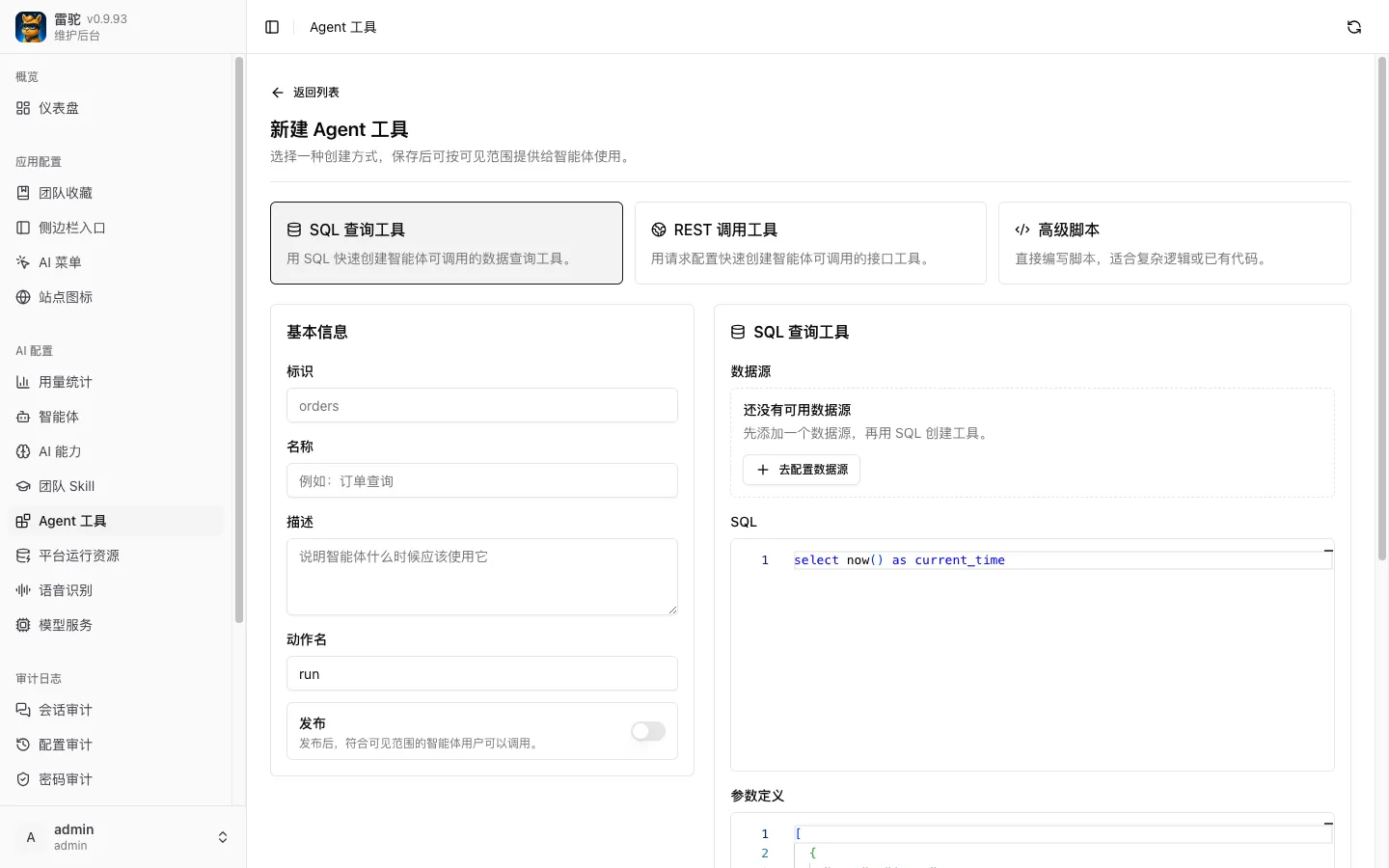Open 智能体 in sidebar

click(x=116, y=417)
